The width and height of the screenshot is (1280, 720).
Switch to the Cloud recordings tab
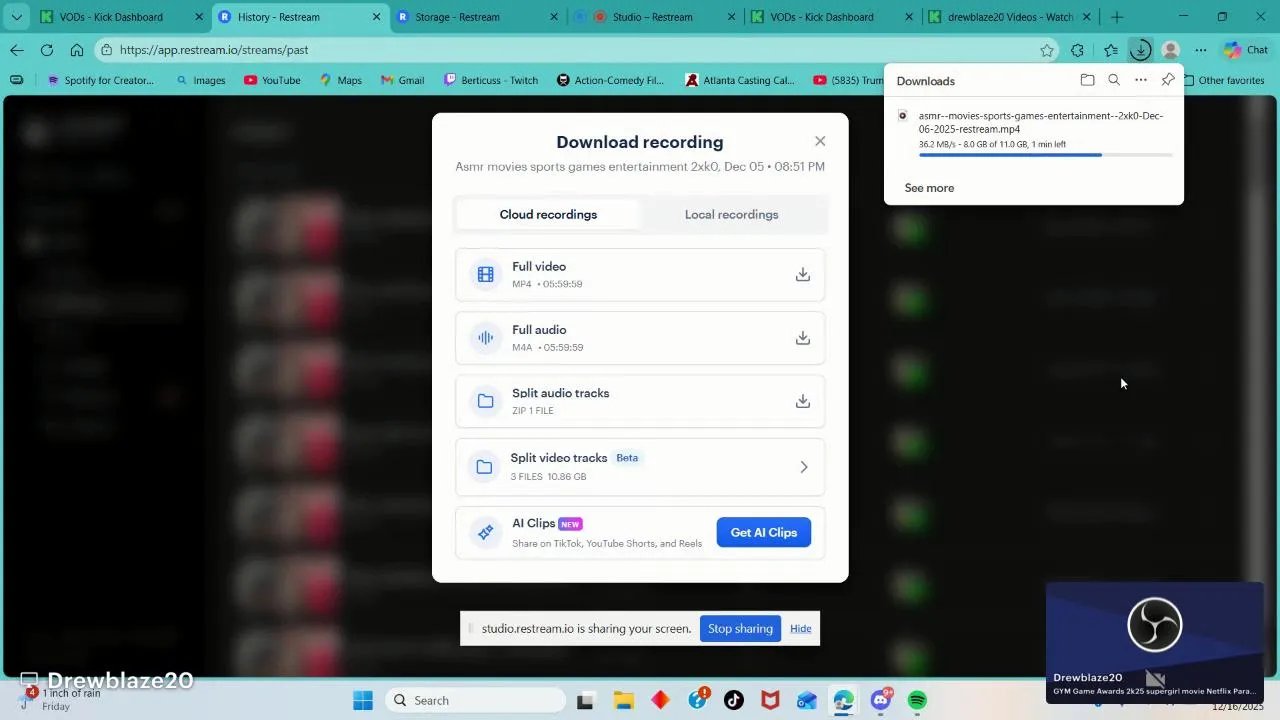(548, 214)
